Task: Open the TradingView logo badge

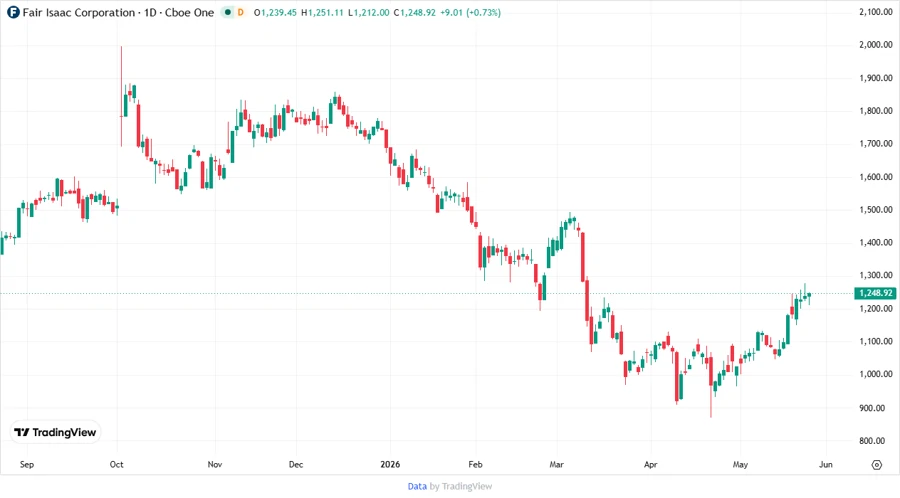Action: point(56,433)
